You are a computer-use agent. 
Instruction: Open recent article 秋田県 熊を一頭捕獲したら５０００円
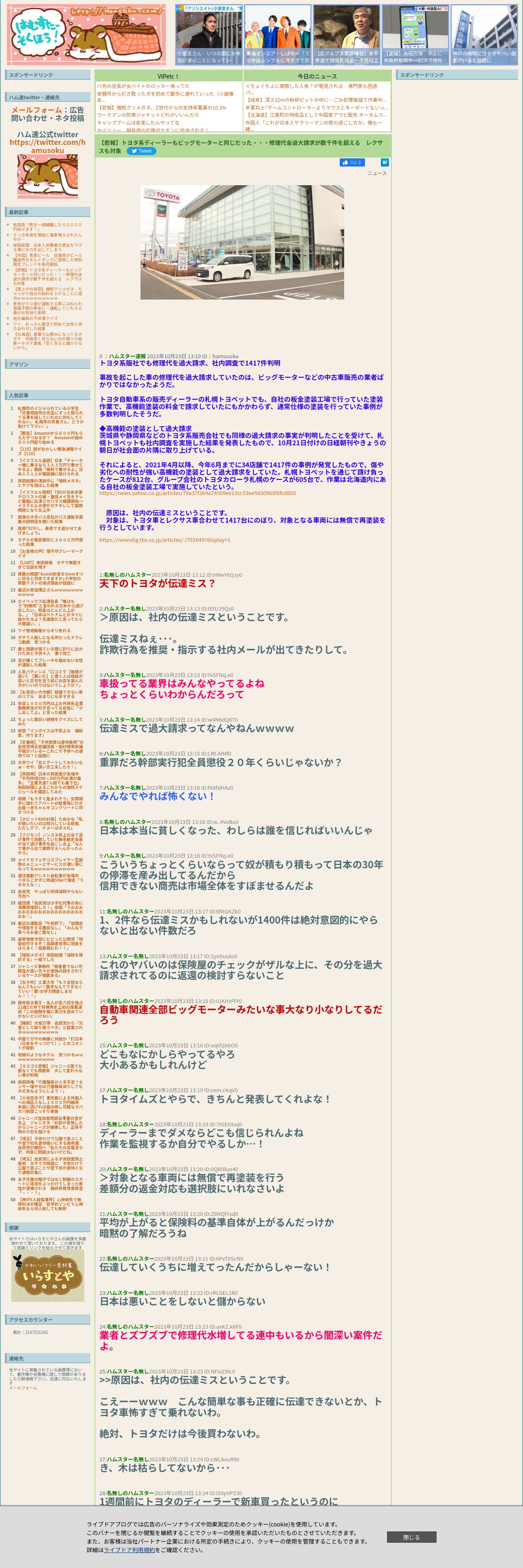[x=48, y=226]
